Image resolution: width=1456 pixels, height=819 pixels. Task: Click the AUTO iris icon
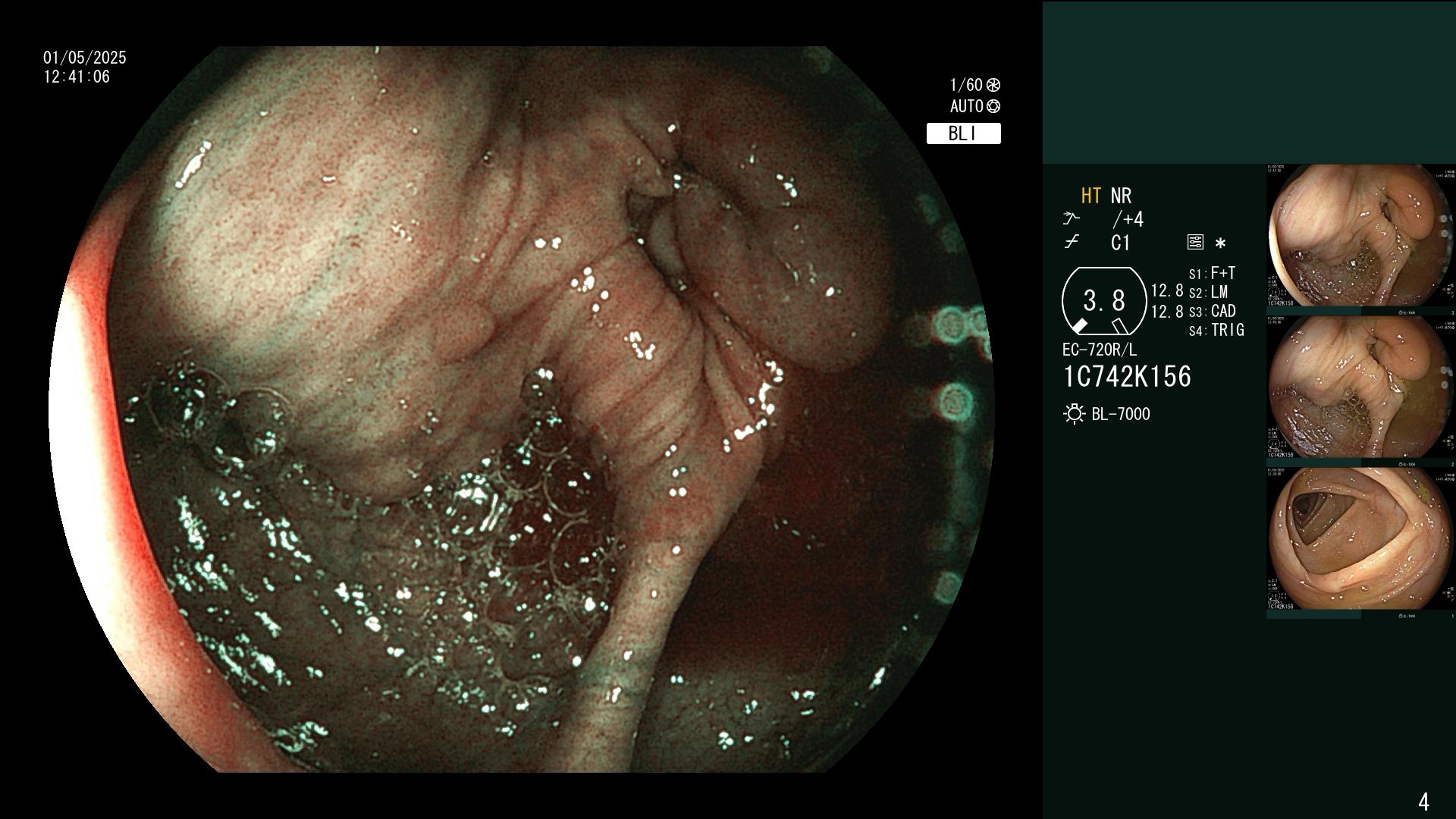[993, 106]
